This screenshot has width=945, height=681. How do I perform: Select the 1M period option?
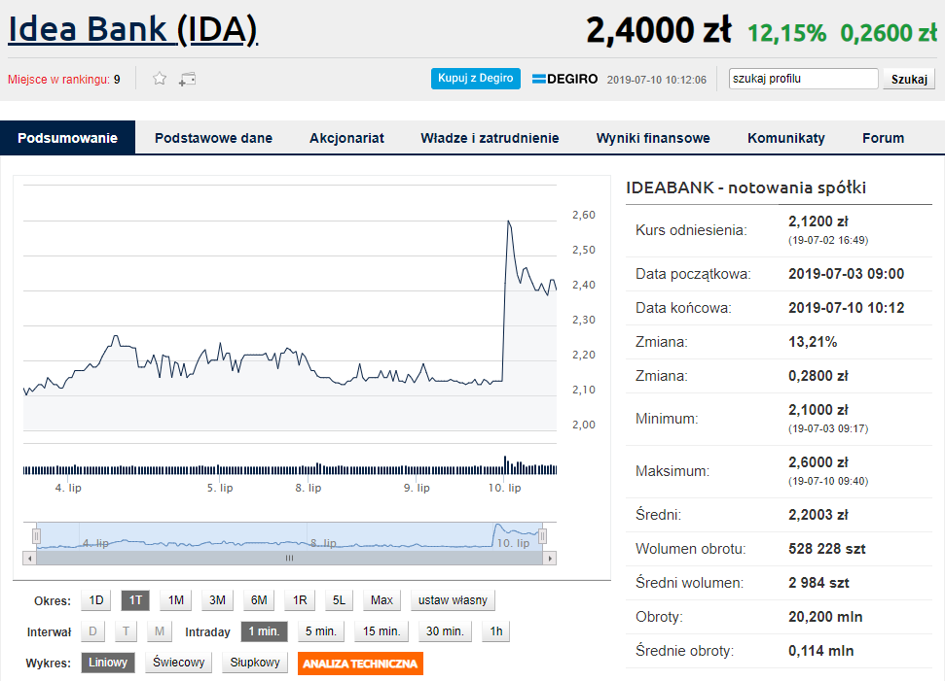pos(176,600)
